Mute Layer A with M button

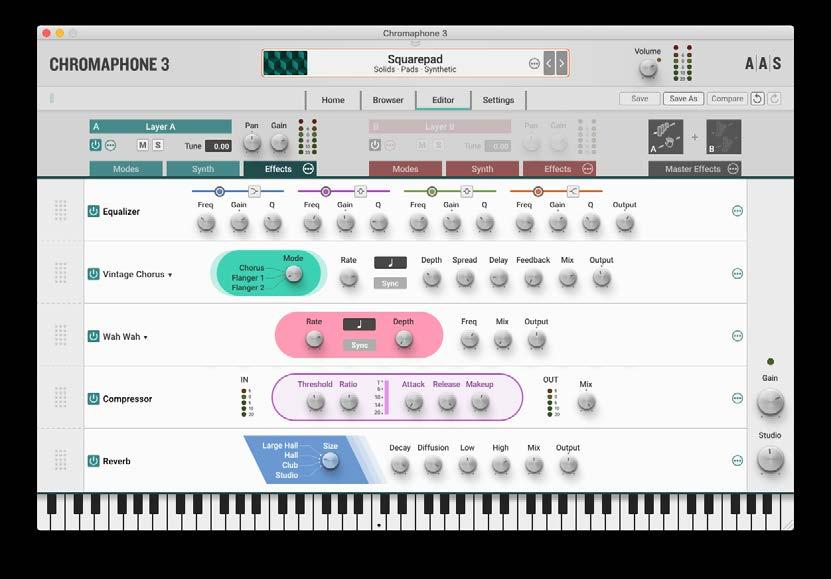(x=143, y=145)
